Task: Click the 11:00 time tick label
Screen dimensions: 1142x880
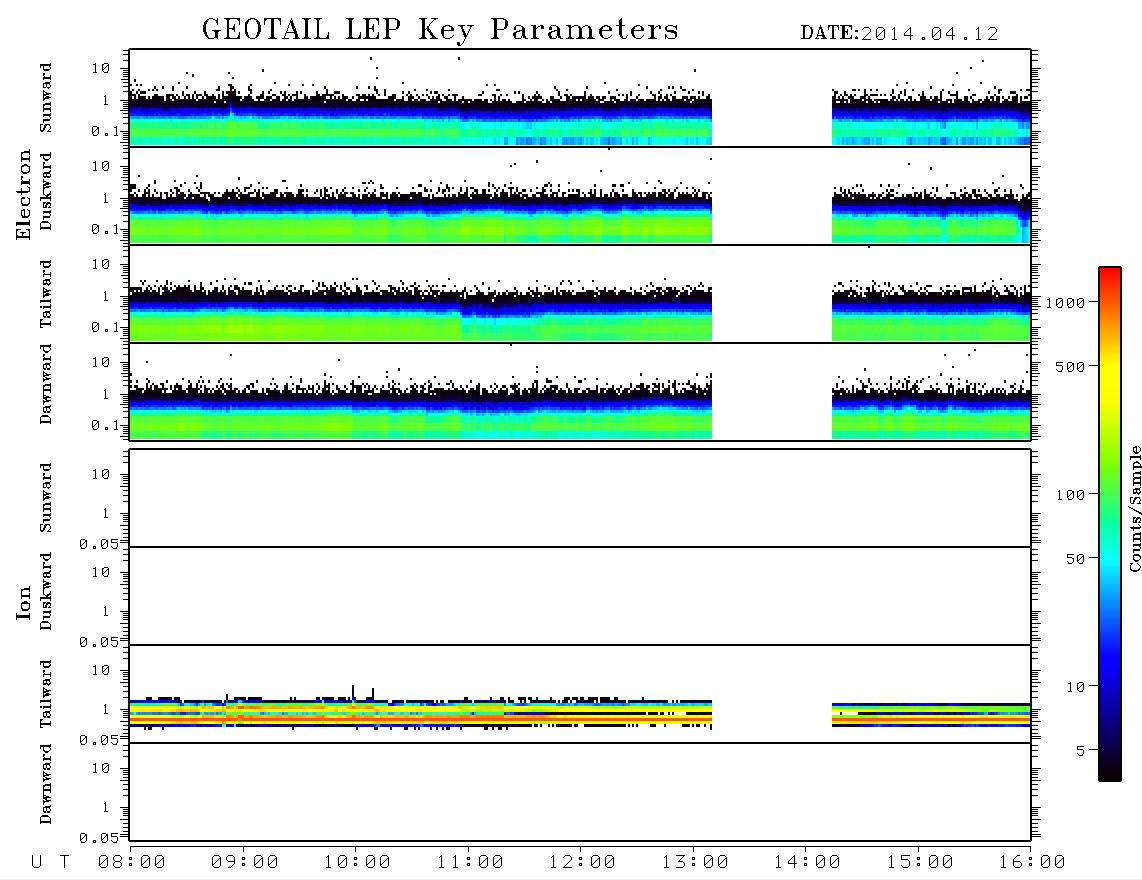Action: (x=470, y=863)
